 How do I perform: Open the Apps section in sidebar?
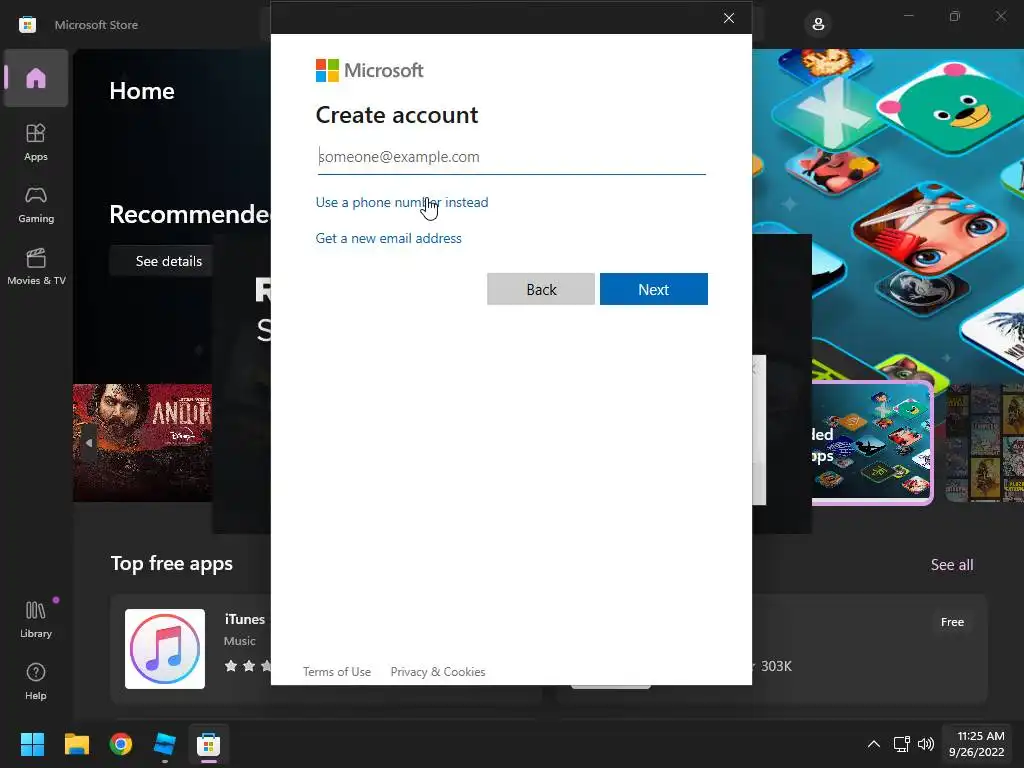coord(36,142)
